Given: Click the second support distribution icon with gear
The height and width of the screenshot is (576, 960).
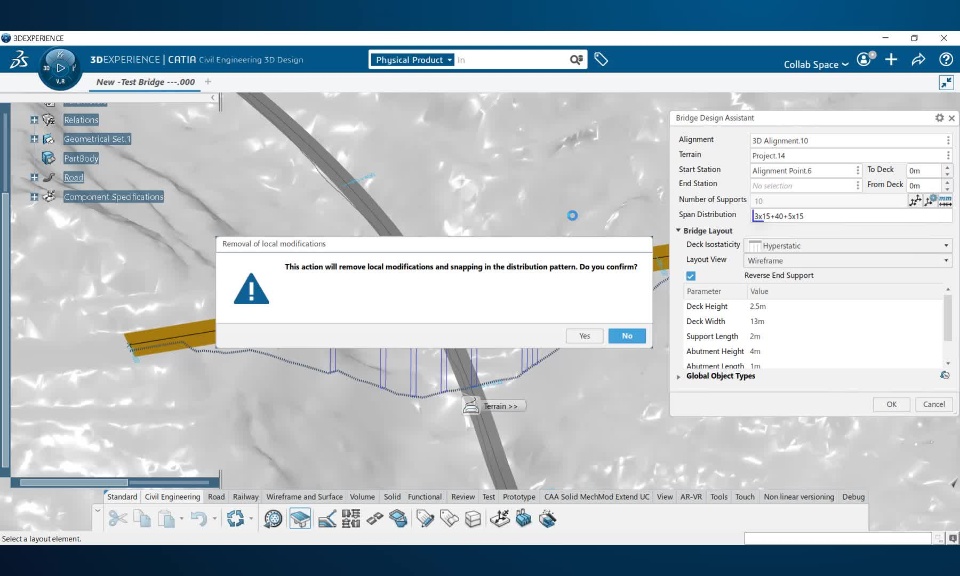Looking at the screenshot, I should 930,200.
